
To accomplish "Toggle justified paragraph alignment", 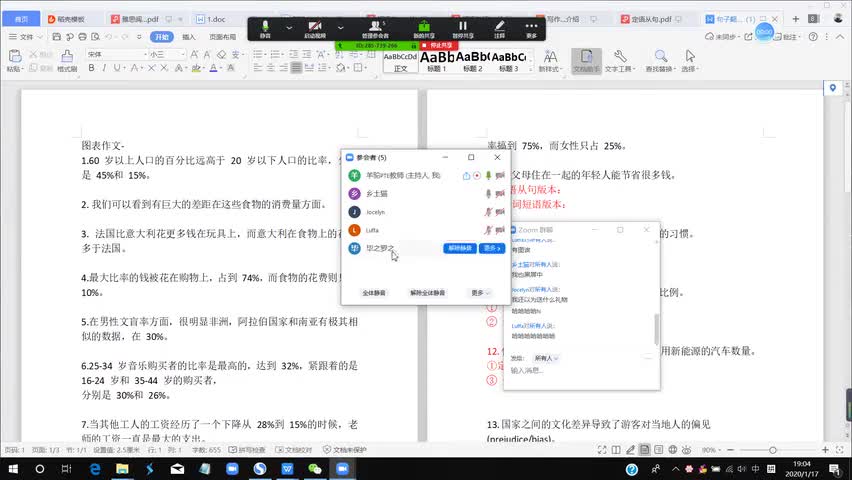I will [296, 68].
